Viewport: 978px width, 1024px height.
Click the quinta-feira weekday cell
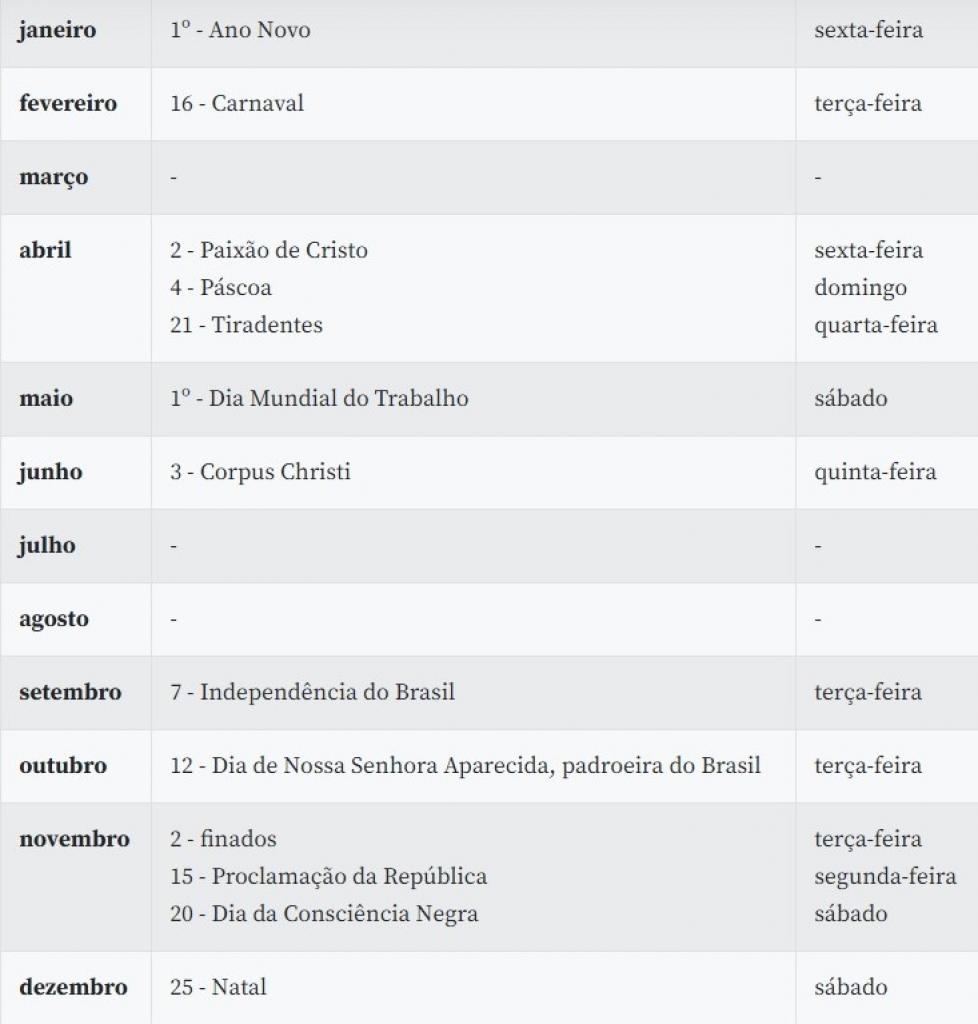(x=875, y=472)
